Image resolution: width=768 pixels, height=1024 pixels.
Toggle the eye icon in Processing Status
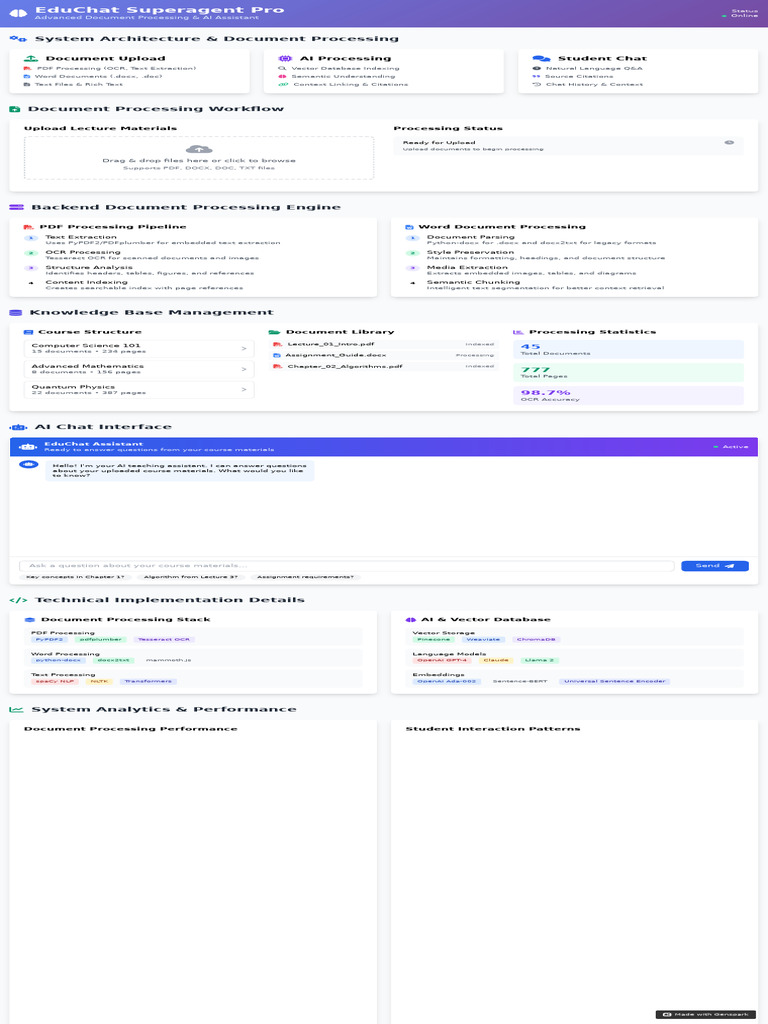tap(729, 143)
